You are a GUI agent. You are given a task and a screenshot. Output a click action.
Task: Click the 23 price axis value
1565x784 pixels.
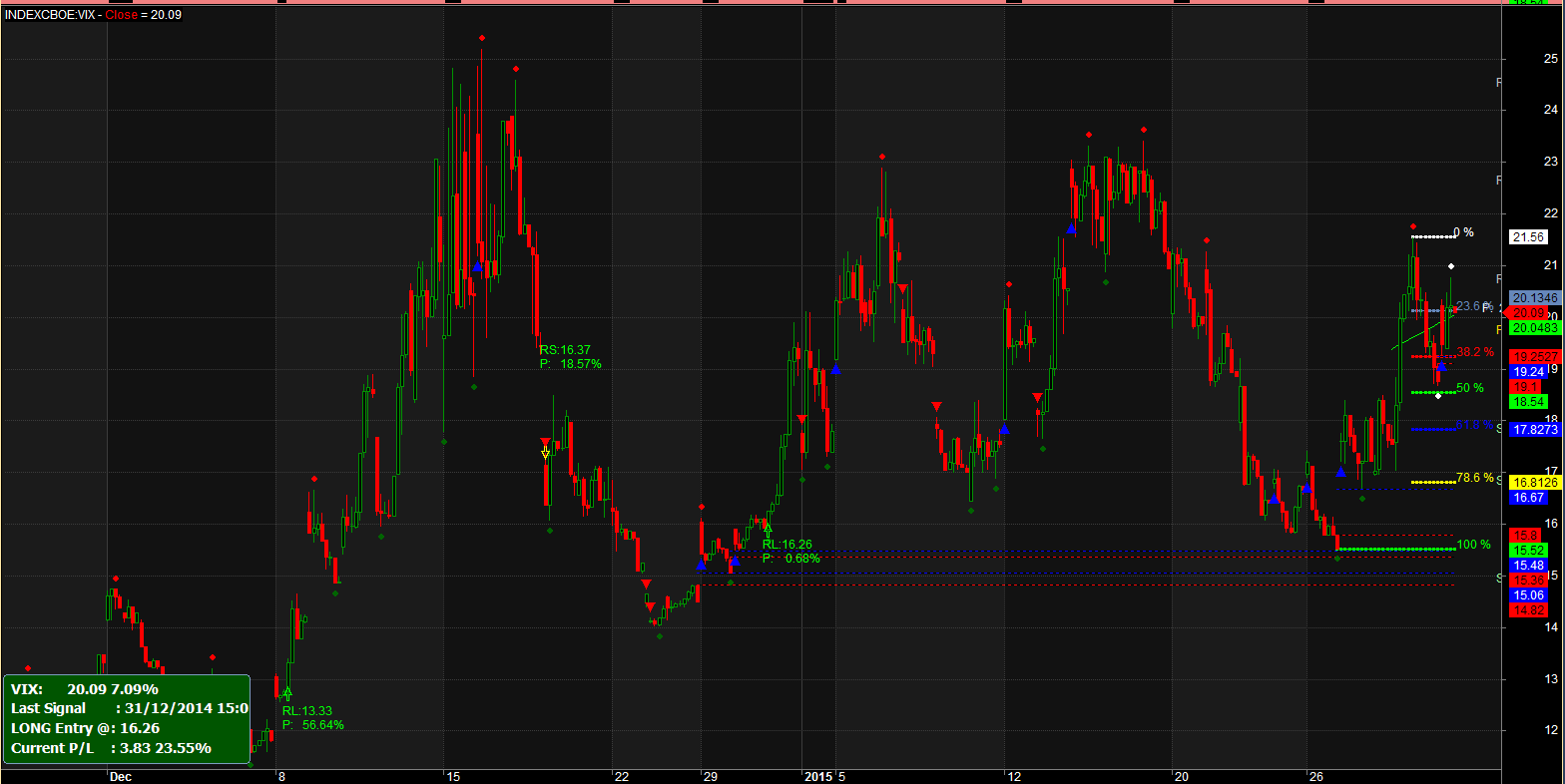1551,161
